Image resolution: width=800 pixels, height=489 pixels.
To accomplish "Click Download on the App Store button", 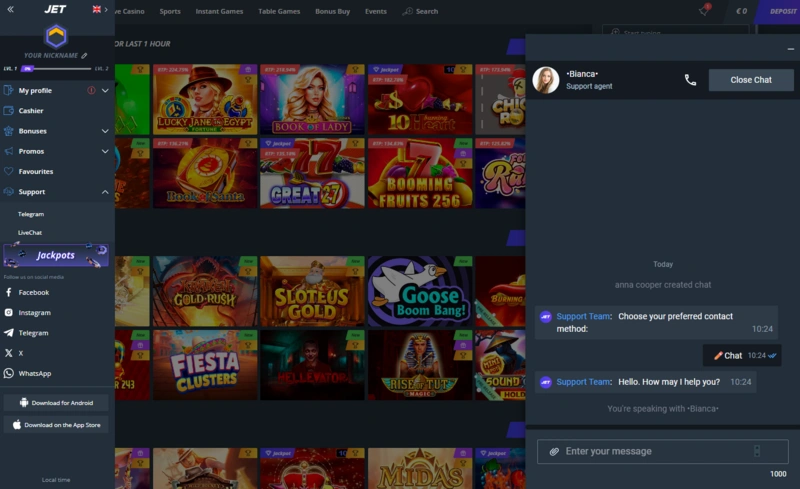I will pos(56,425).
